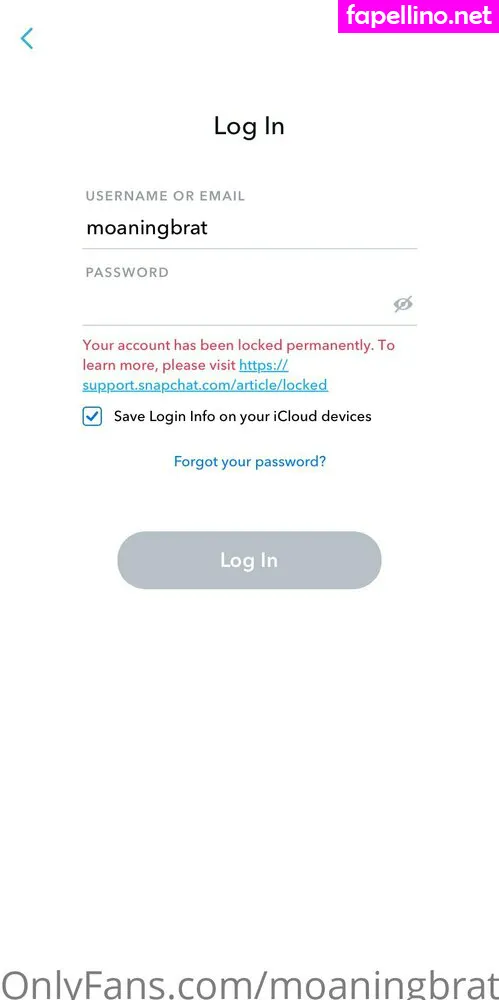The height and width of the screenshot is (1000, 499).
Task: Go back using the top-left chevron
Action: click(27, 39)
